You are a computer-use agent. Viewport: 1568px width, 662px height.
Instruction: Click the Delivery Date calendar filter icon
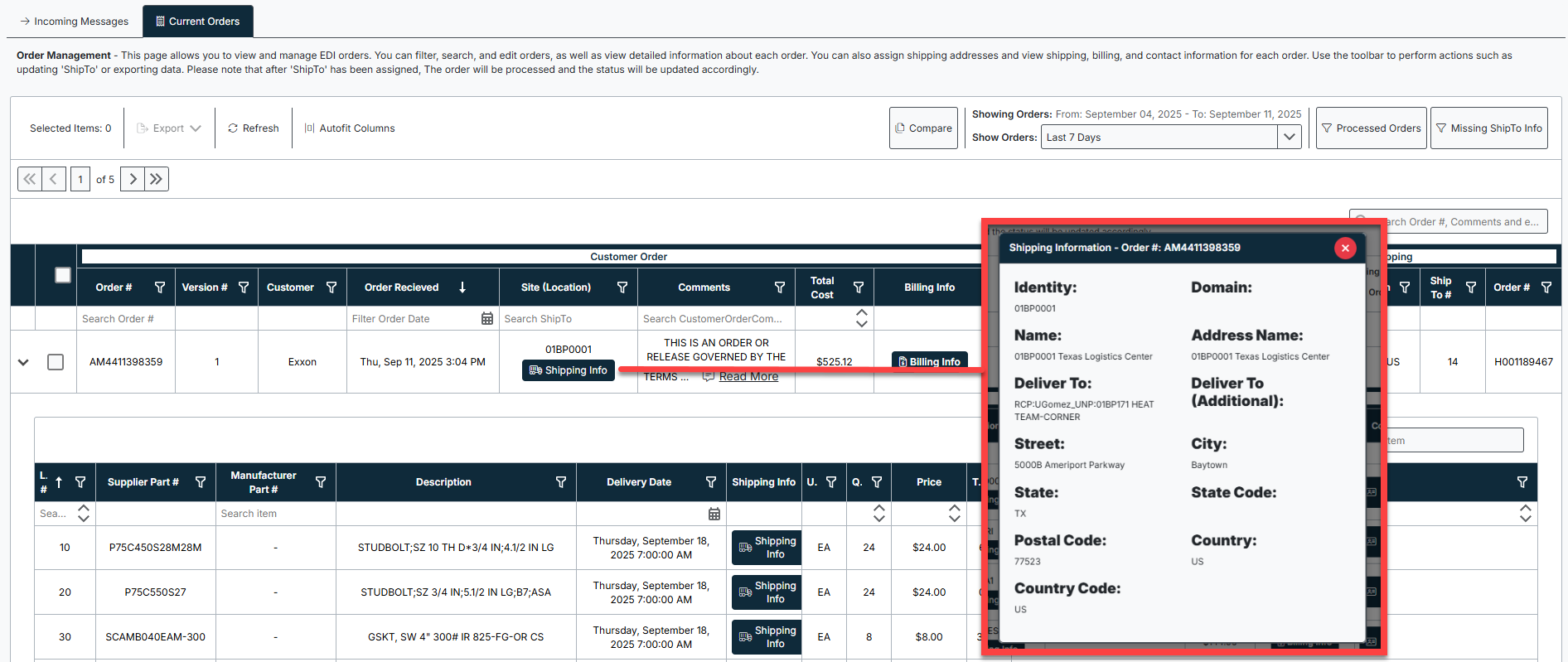click(x=714, y=514)
